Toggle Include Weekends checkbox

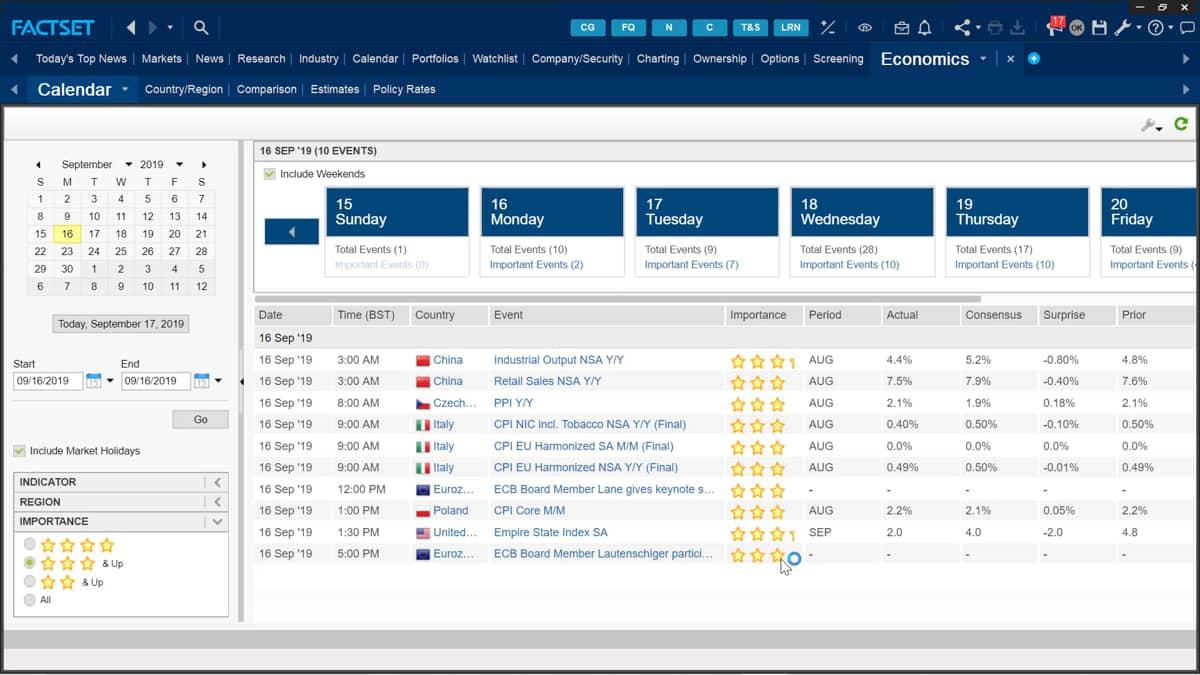click(x=269, y=174)
